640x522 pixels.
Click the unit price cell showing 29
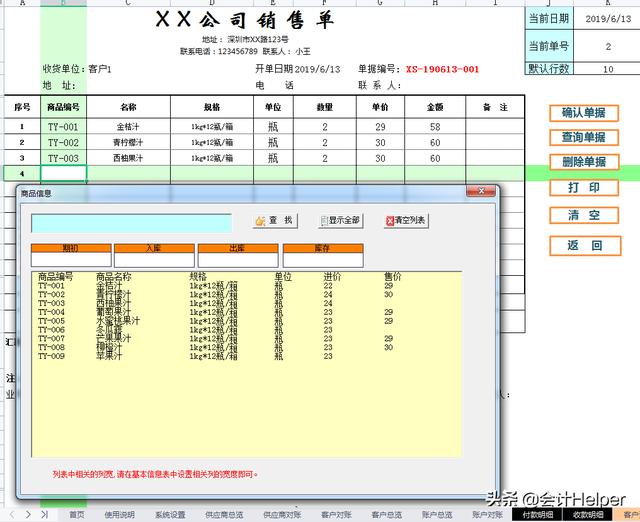click(380, 127)
